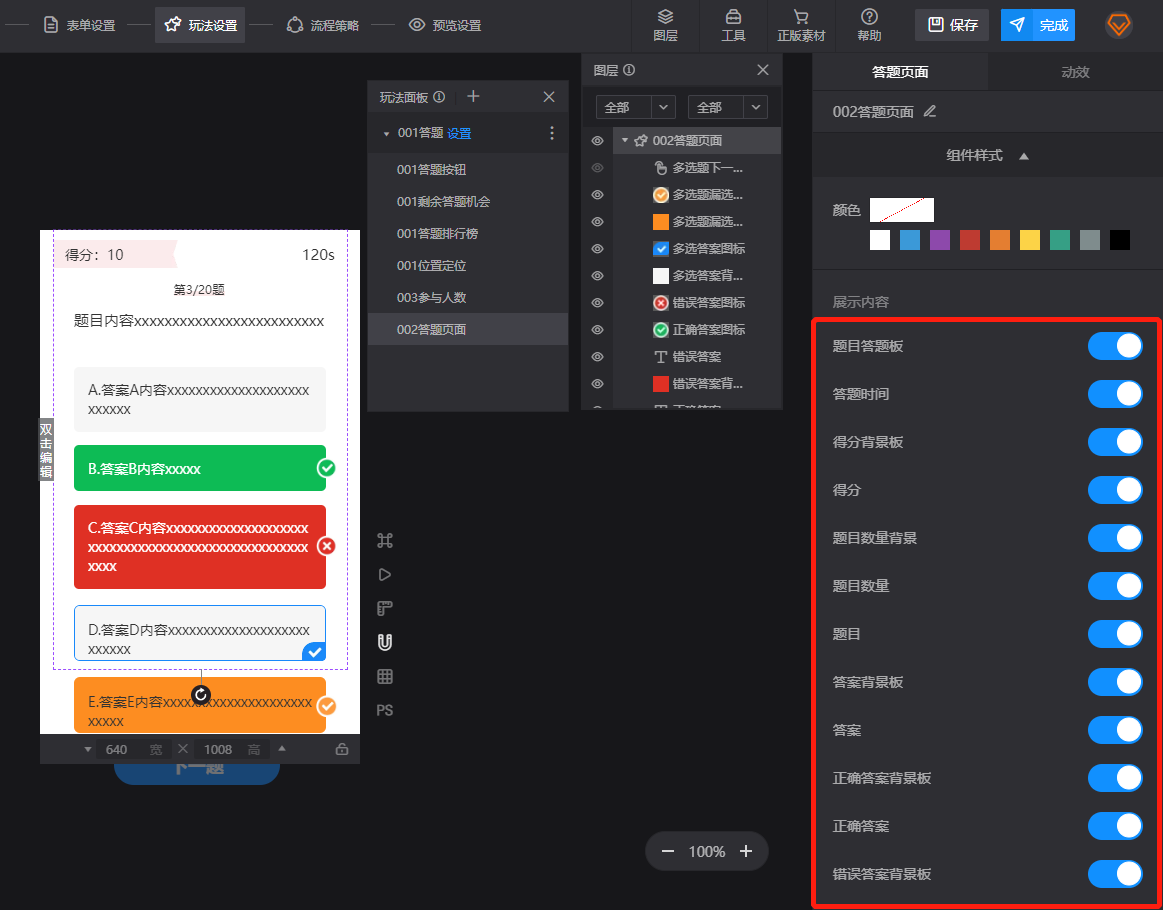Image resolution: width=1163 pixels, height=910 pixels.
Task: Show info icon beside 图层 panel title
Action: (629, 70)
